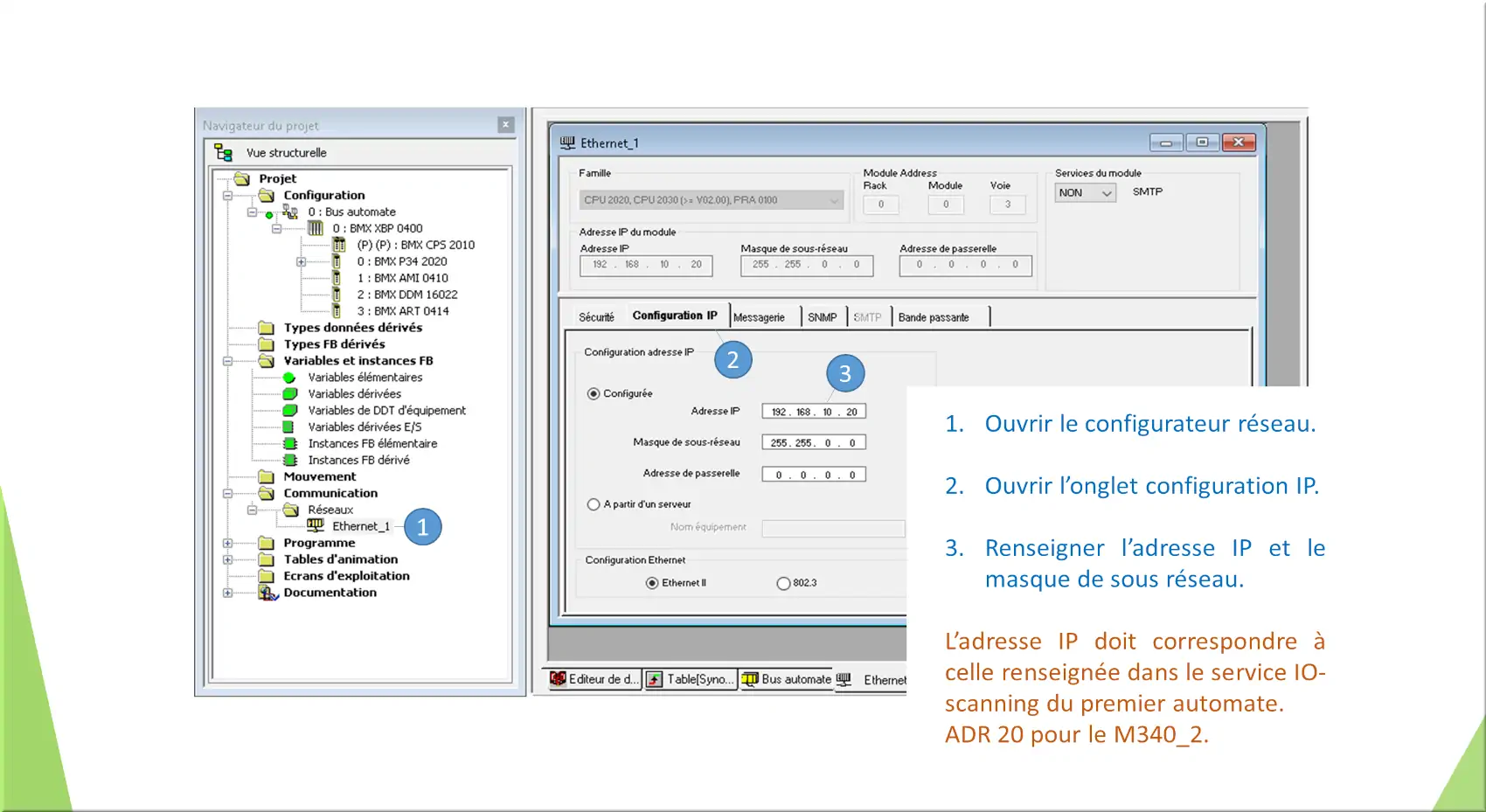Switch to the Messagerie tab
Screen dimensions: 1486x812
(759, 317)
